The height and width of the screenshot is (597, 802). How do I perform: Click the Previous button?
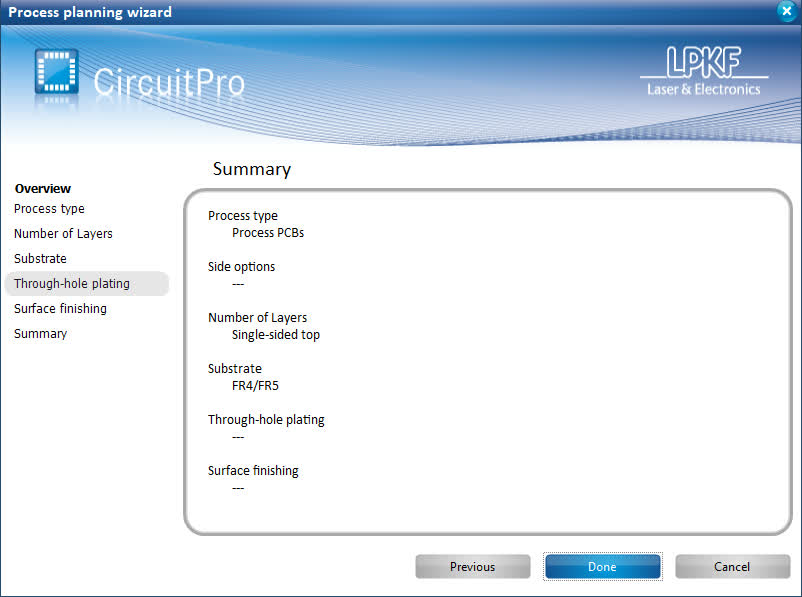pos(473,567)
